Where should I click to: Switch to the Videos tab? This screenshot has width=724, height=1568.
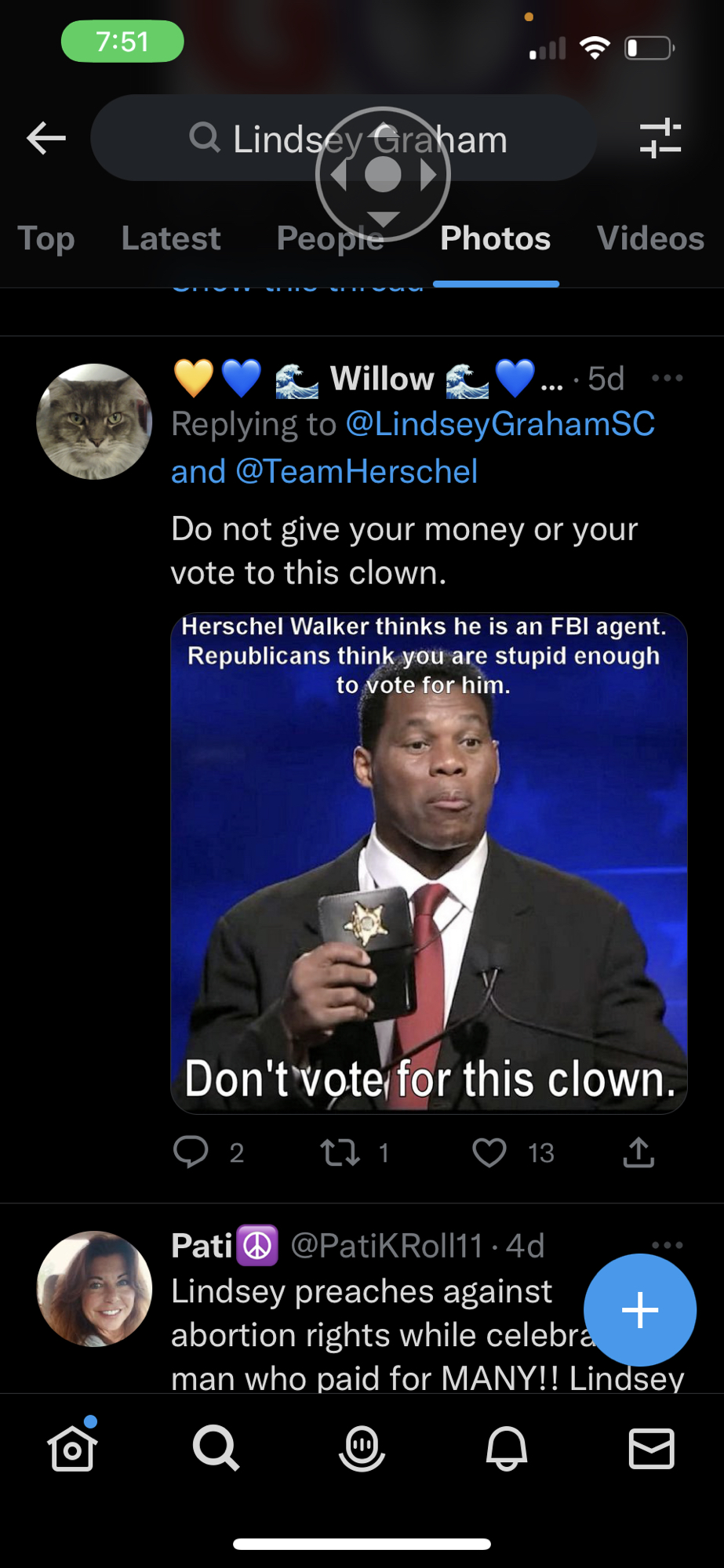click(x=650, y=238)
